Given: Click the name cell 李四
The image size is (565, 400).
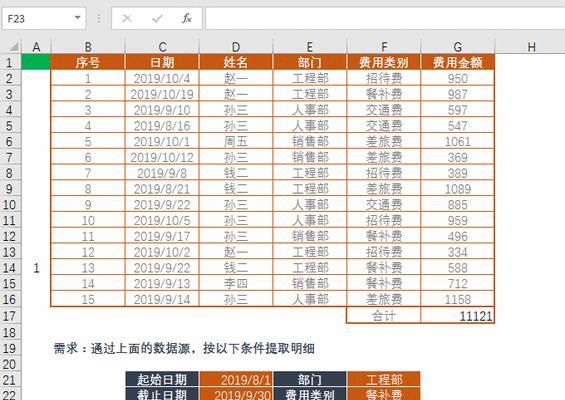Looking at the screenshot, I should point(236,284).
